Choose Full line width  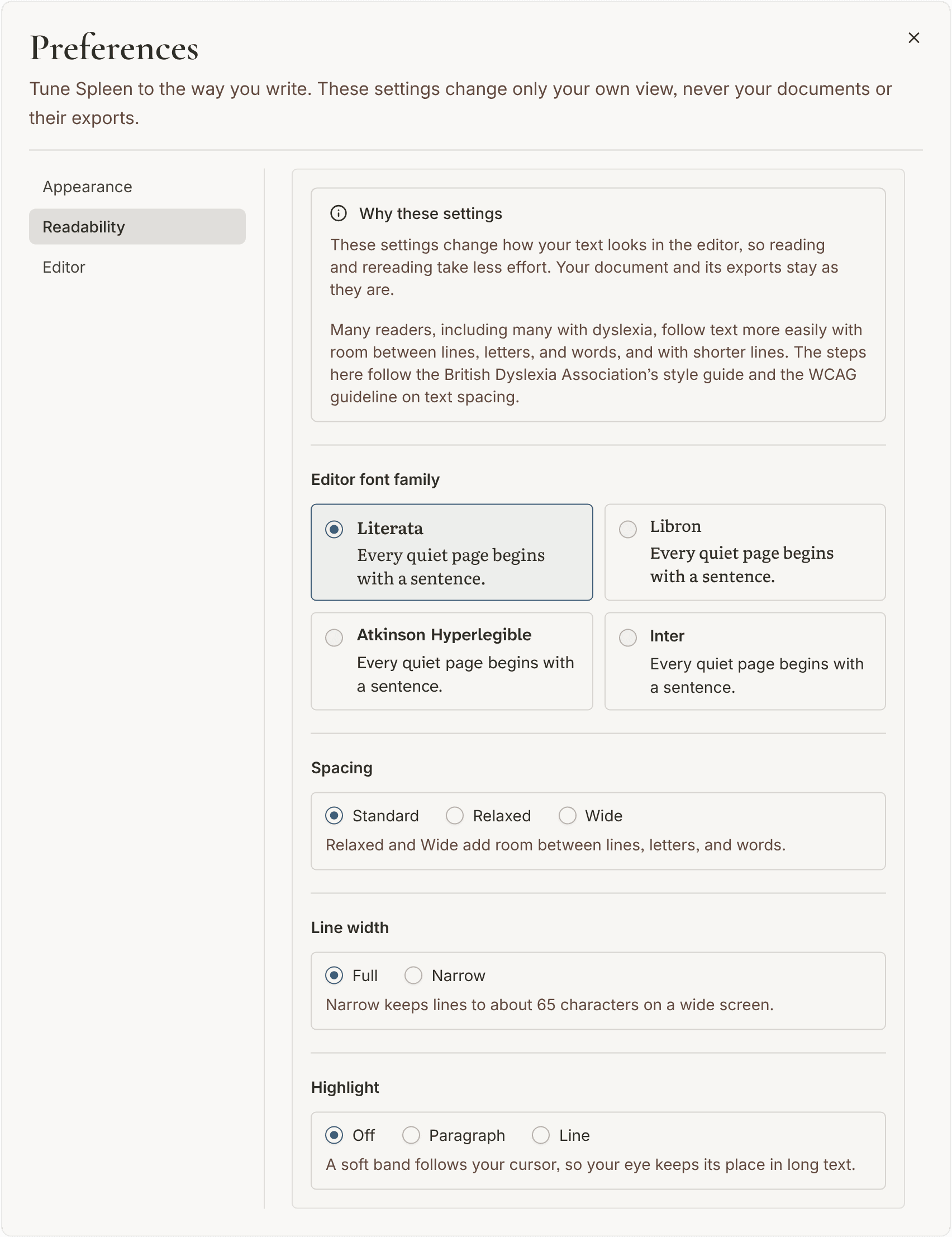[x=334, y=976]
